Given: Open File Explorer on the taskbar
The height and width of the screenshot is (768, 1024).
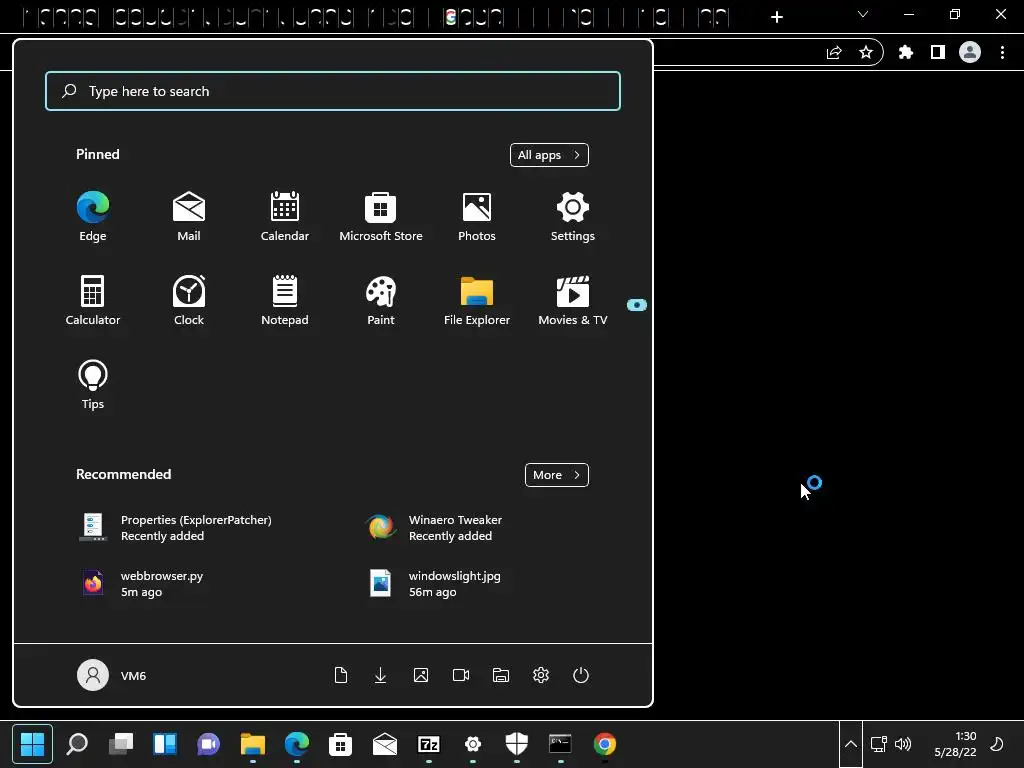Looking at the screenshot, I should pyautogui.click(x=253, y=743).
